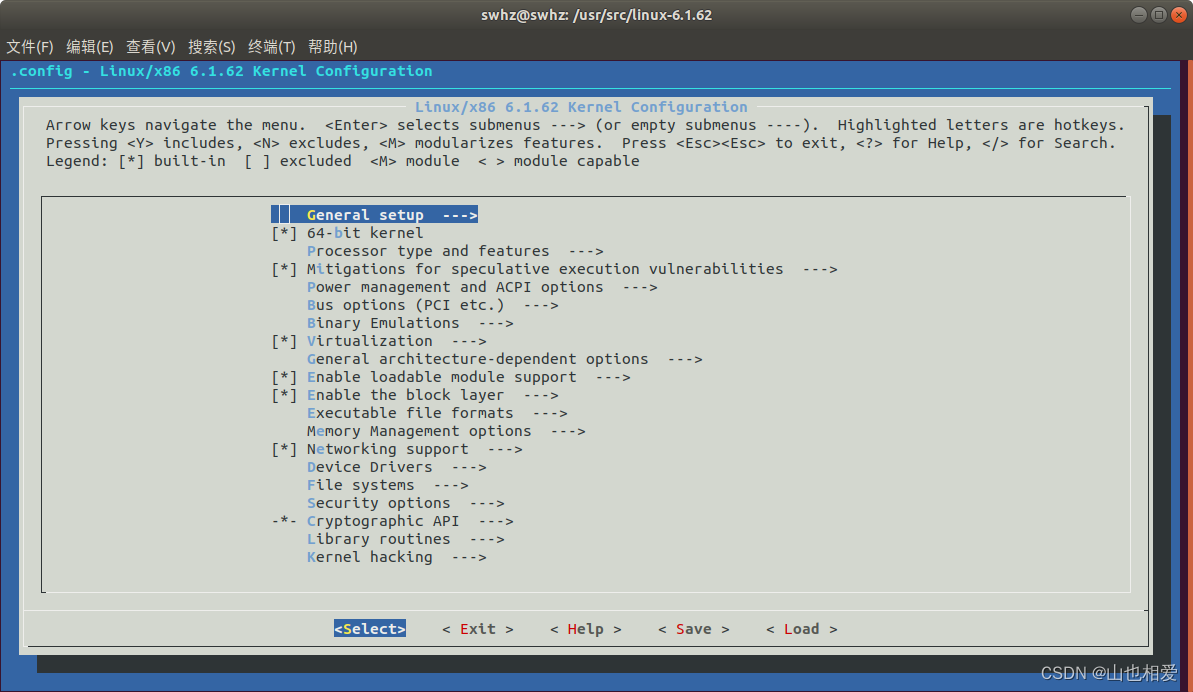Select the Networking support entry text
The height and width of the screenshot is (692, 1193).
[387, 449]
